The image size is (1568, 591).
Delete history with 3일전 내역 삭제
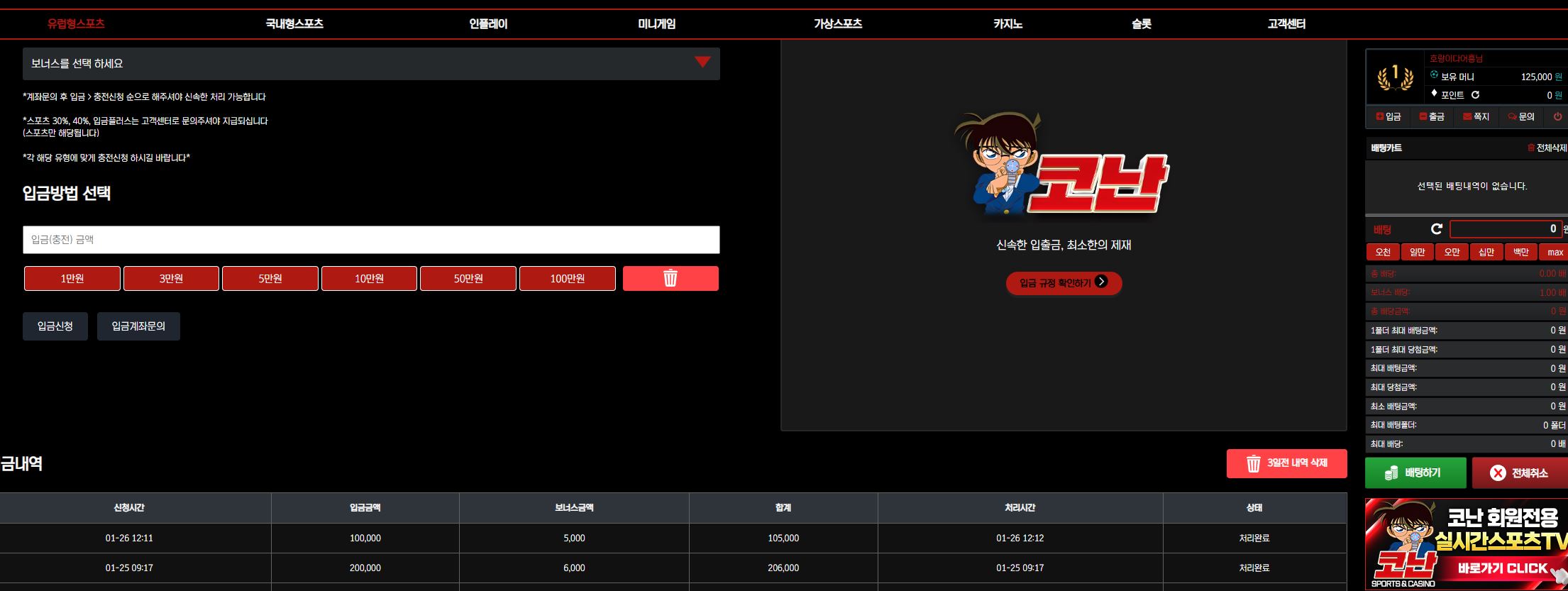click(1286, 463)
